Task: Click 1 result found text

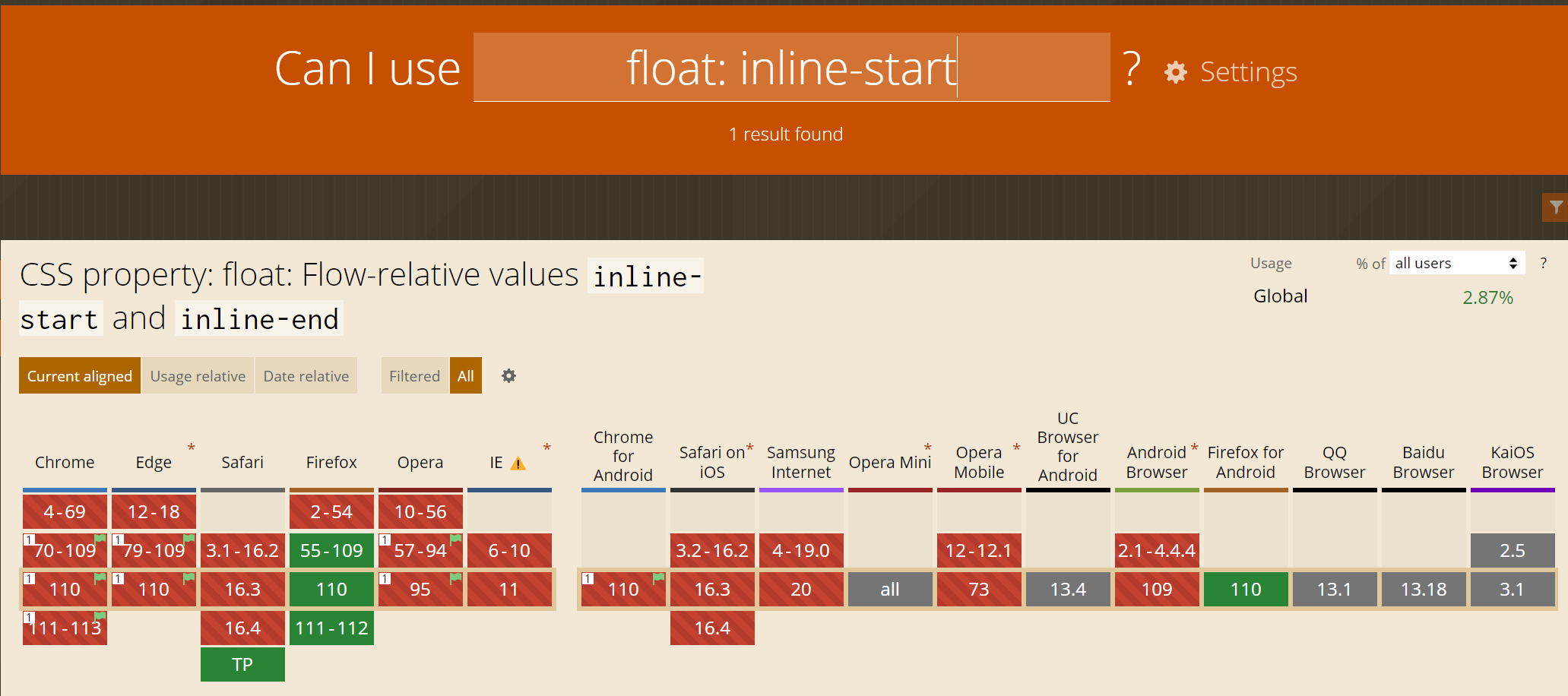Action: (x=786, y=134)
